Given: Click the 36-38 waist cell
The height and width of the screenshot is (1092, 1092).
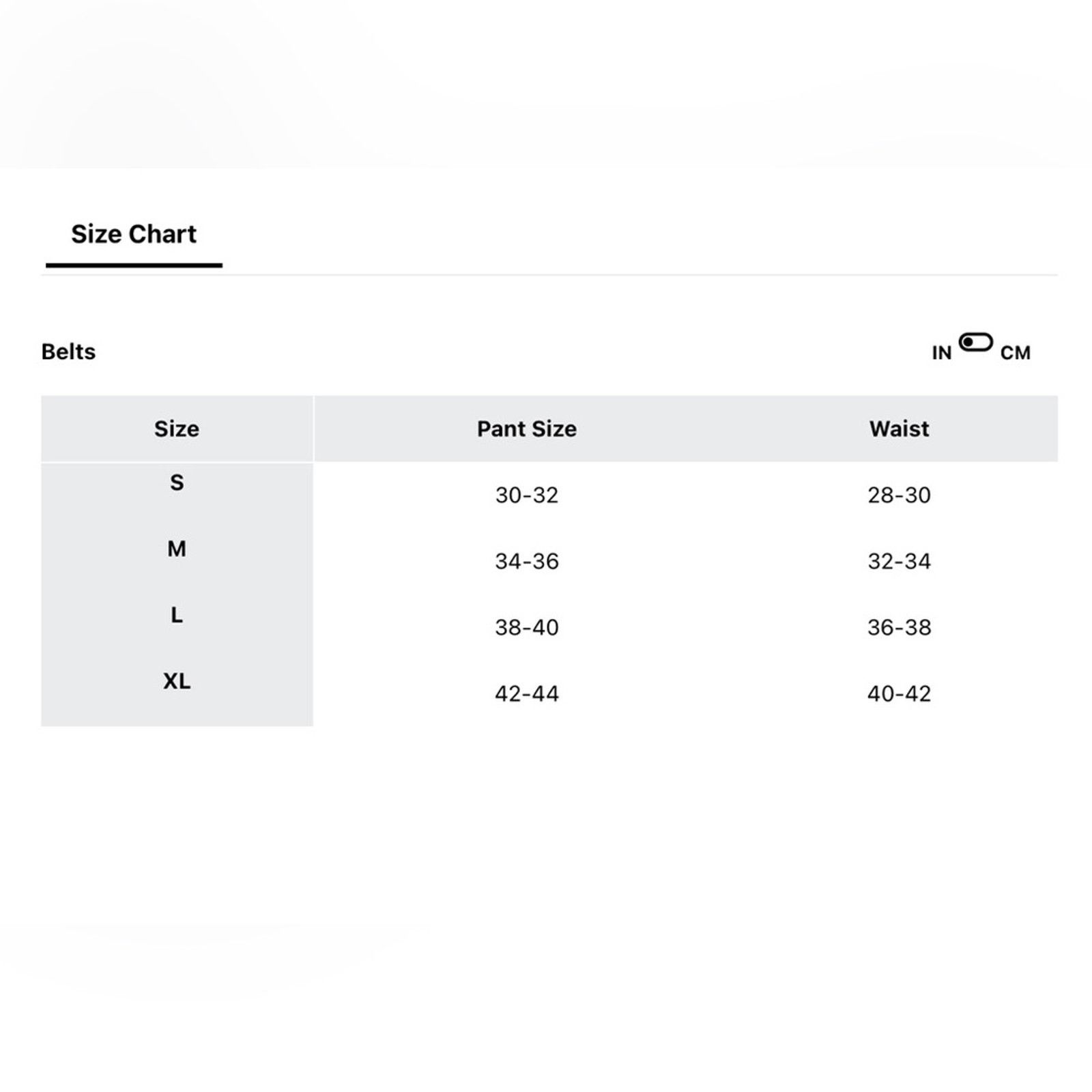Looking at the screenshot, I should point(899,627).
